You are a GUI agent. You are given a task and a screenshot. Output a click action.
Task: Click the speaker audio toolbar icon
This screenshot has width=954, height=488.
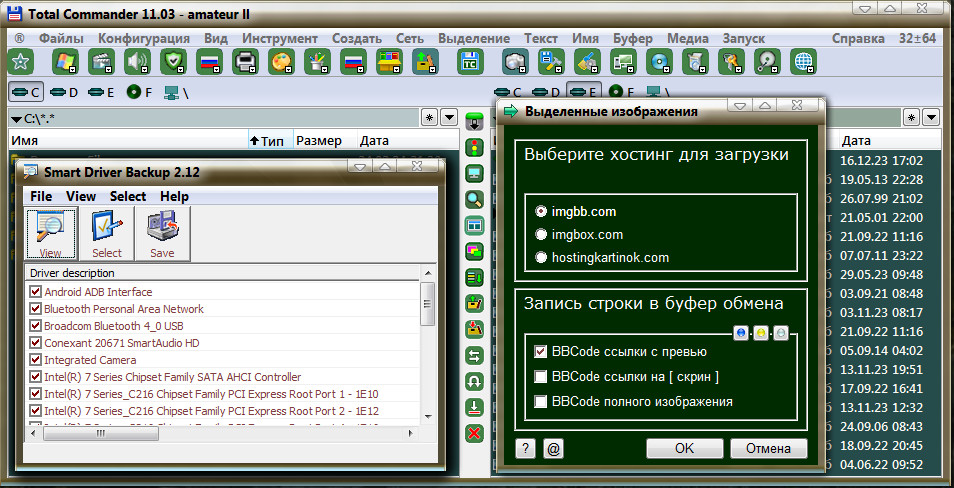point(137,62)
